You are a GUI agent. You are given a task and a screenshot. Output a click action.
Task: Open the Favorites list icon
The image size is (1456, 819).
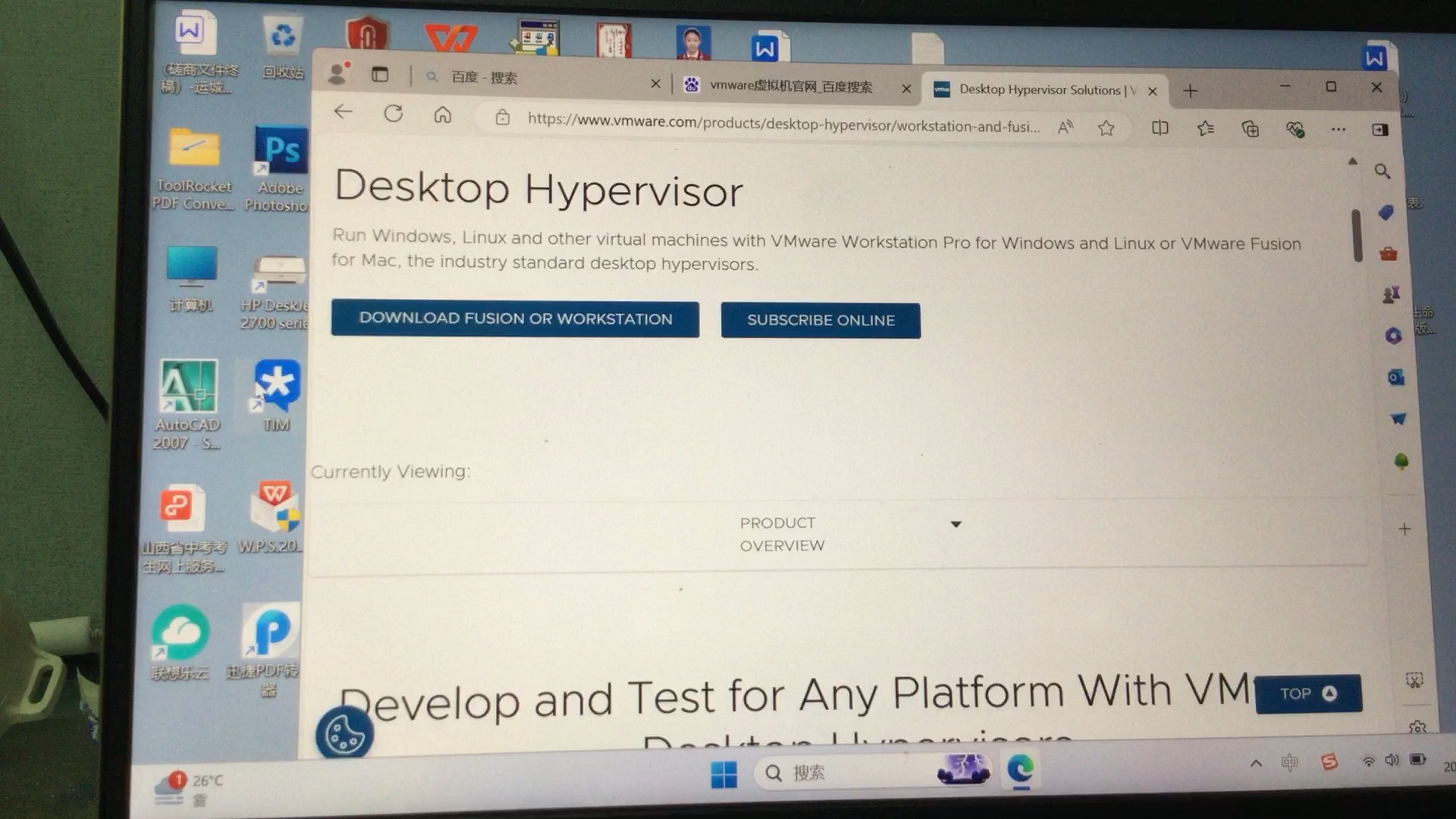click(x=1206, y=128)
